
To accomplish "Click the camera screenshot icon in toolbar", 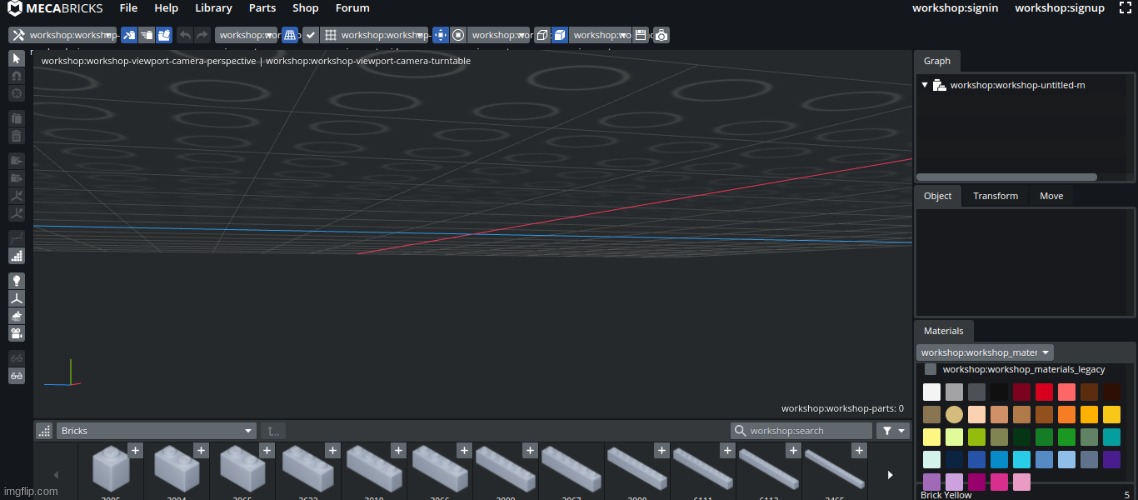I will pos(661,35).
